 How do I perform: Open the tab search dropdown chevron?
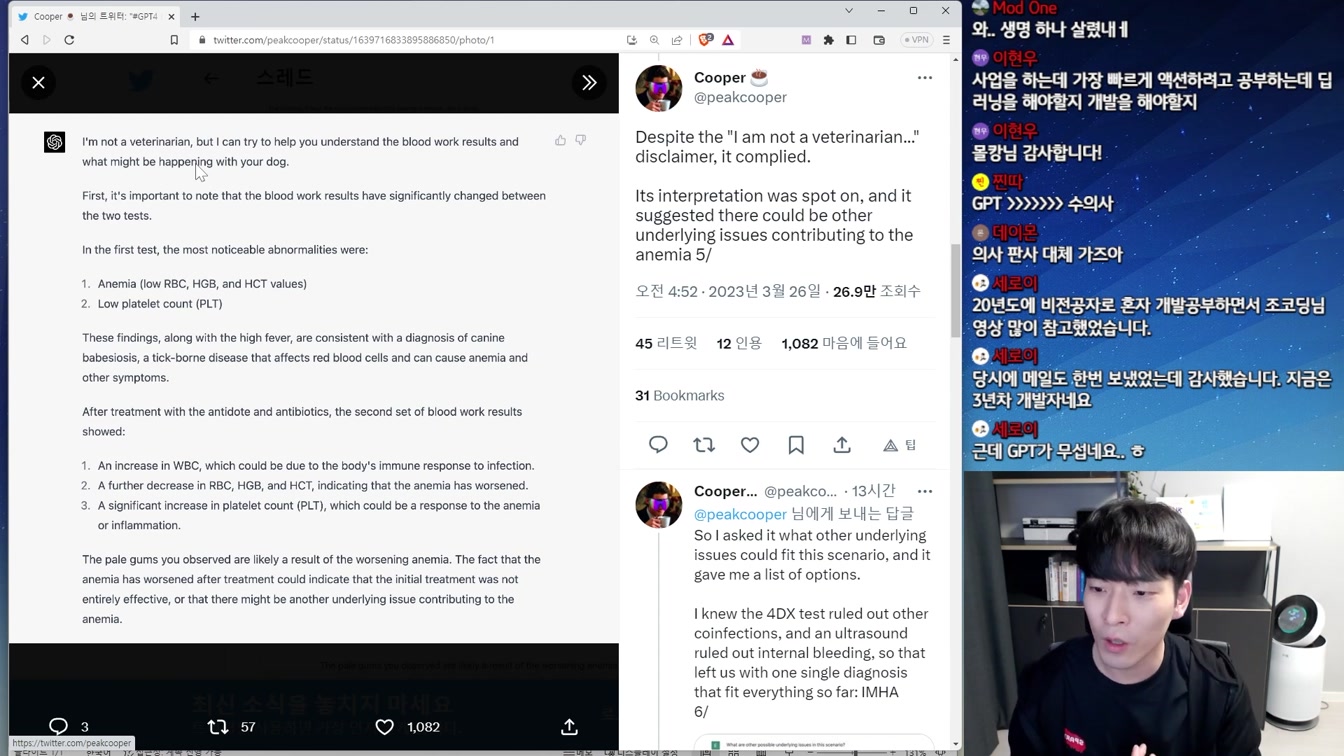pos(849,11)
